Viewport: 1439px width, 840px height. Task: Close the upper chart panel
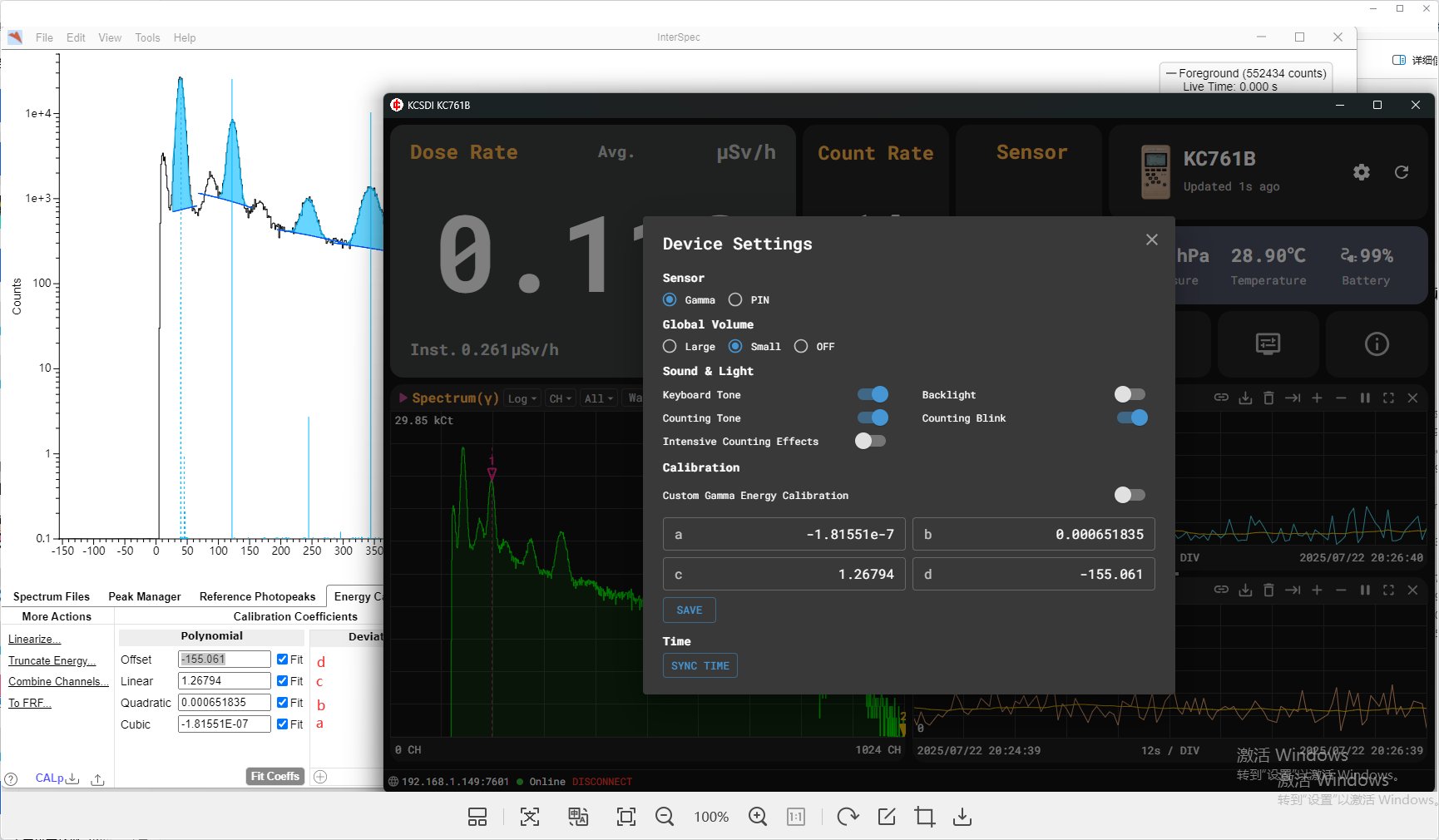tap(1412, 398)
